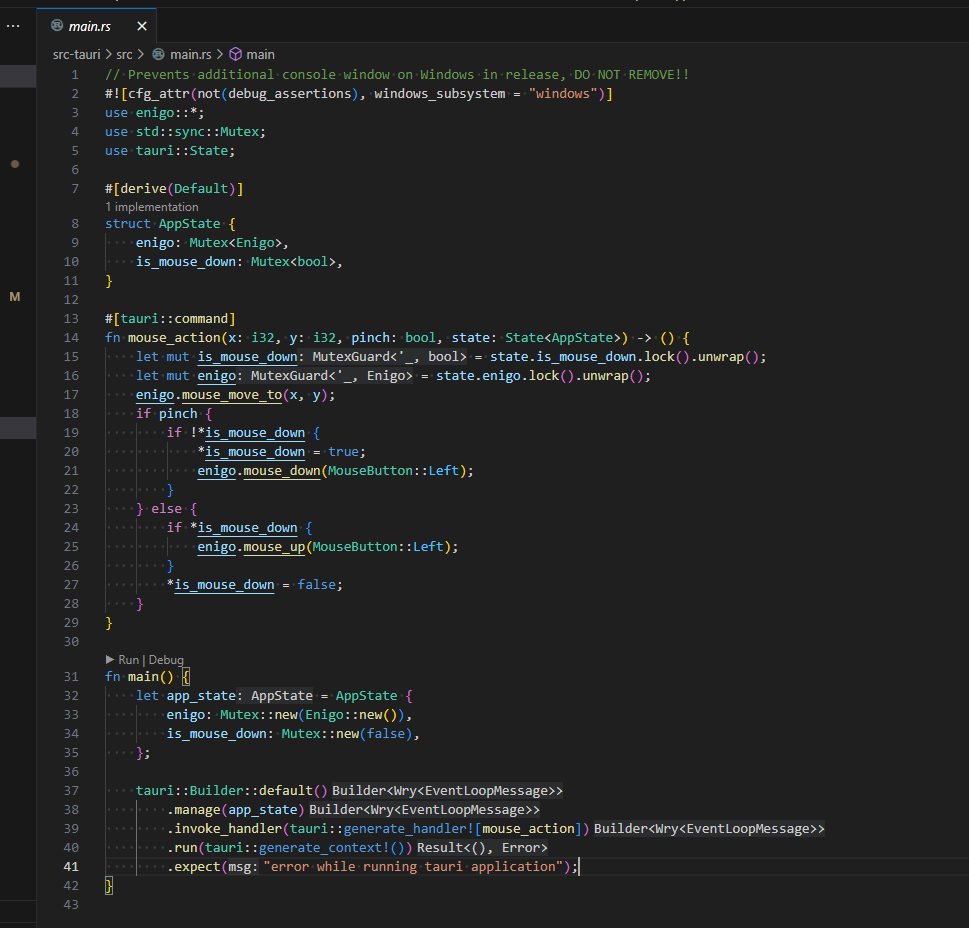Click the Run code lens above main

click(x=128, y=660)
